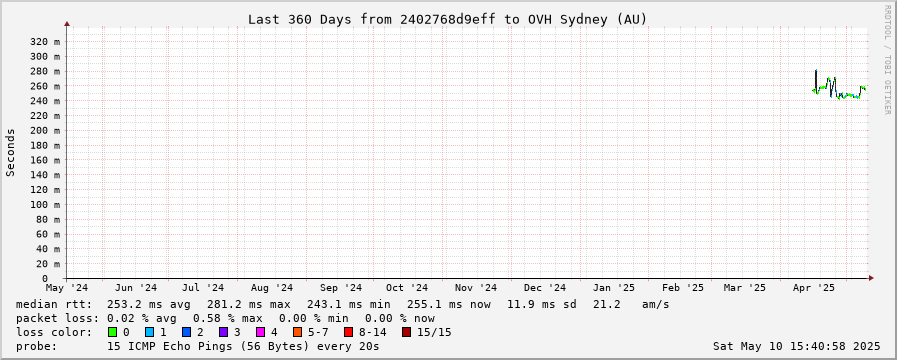Screen dimensions: 897x360
Task: Click the 'Sep '24' x-axis label
Action: coord(341,287)
